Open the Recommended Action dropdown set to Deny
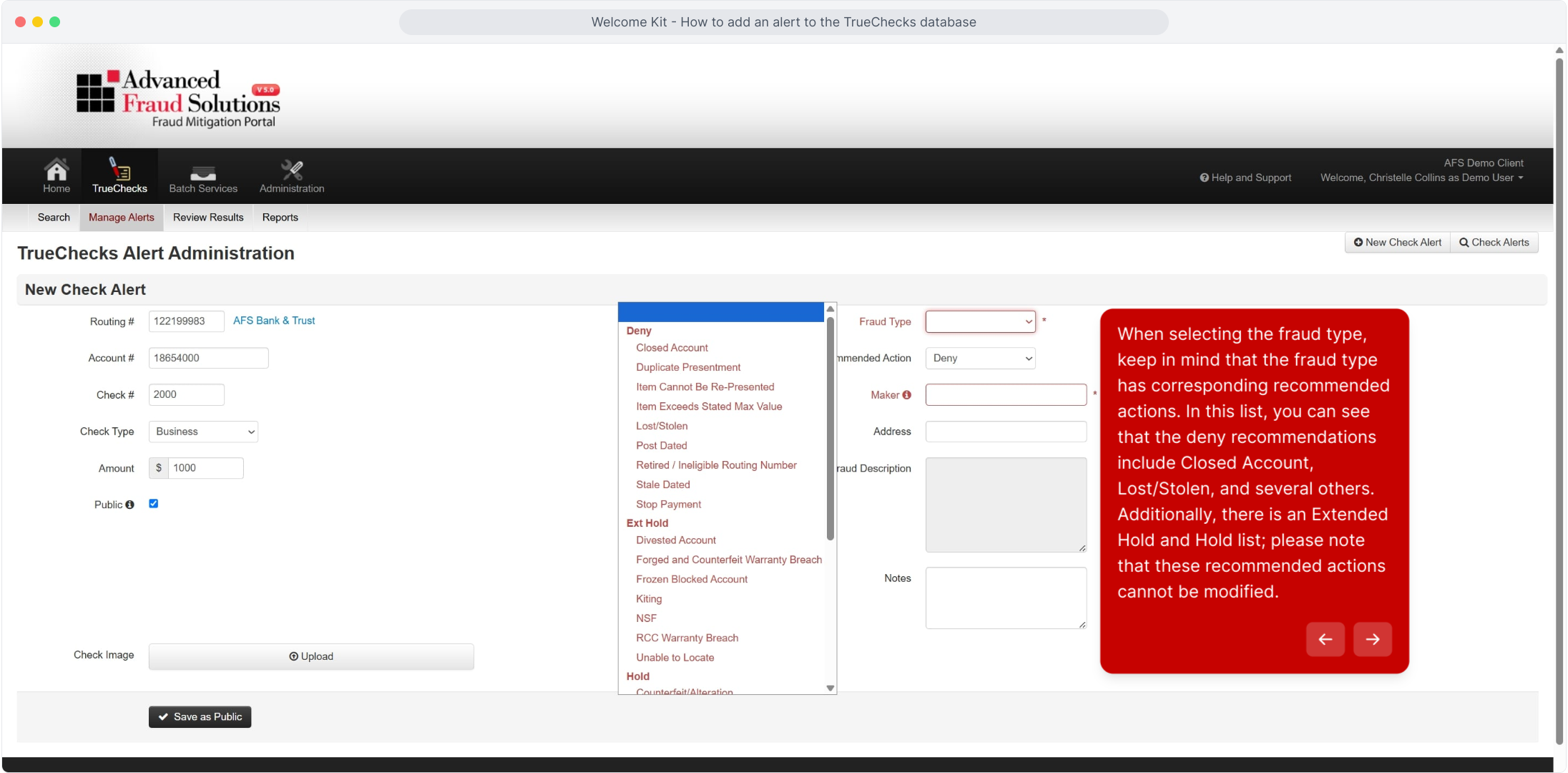Screen dimensions: 1568x773 pyautogui.click(x=981, y=358)
